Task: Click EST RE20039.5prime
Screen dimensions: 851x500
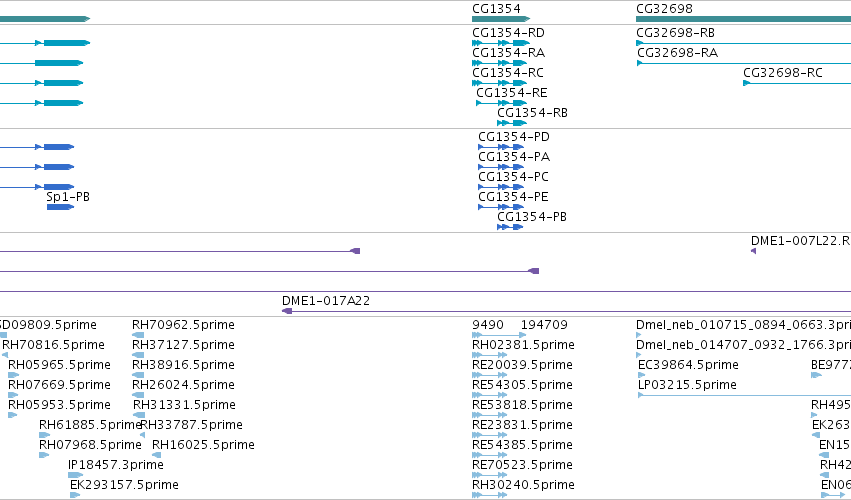Action: coord(522,365)
